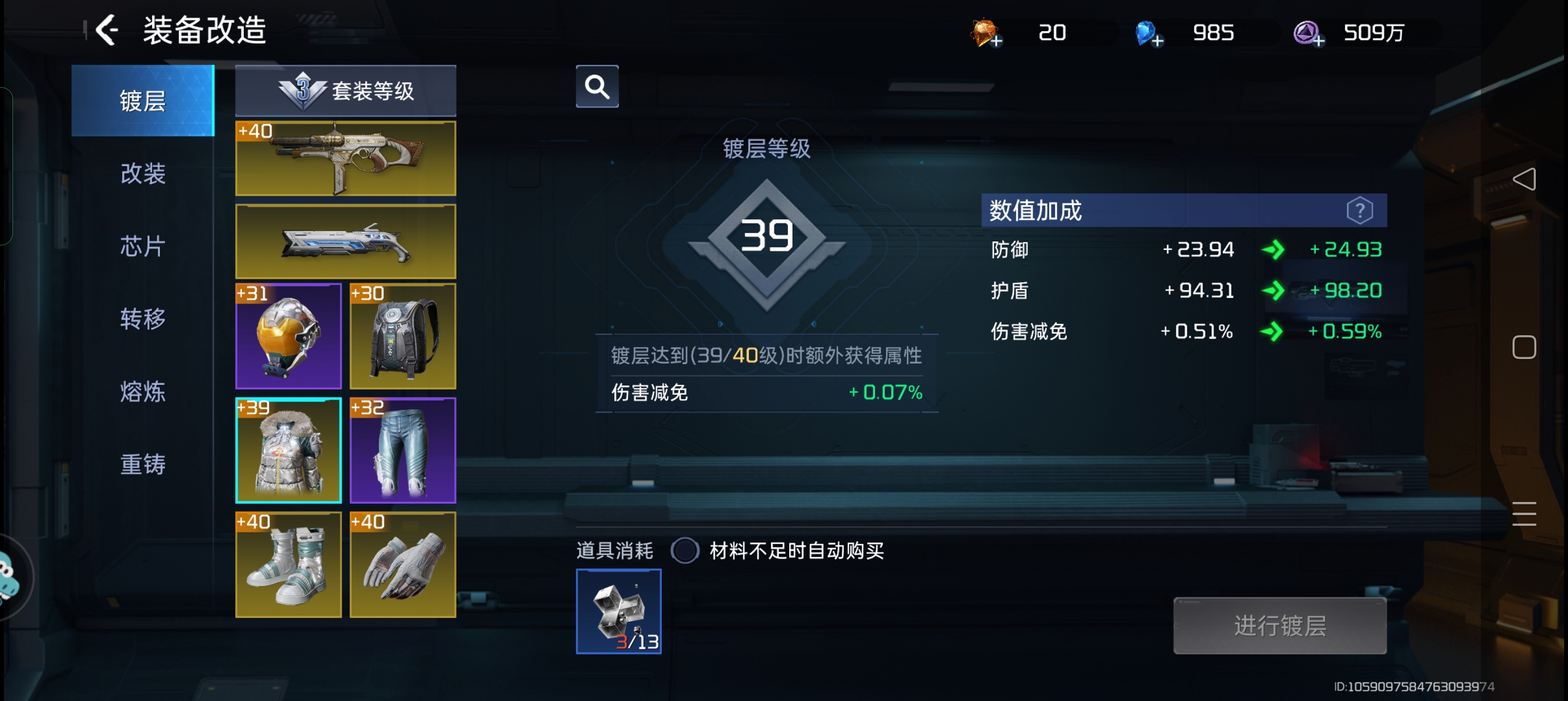This screenshot has width=1568, height=701.
Task: Select the +30 backpack equipment slot
Action: (x=403, y=336)
